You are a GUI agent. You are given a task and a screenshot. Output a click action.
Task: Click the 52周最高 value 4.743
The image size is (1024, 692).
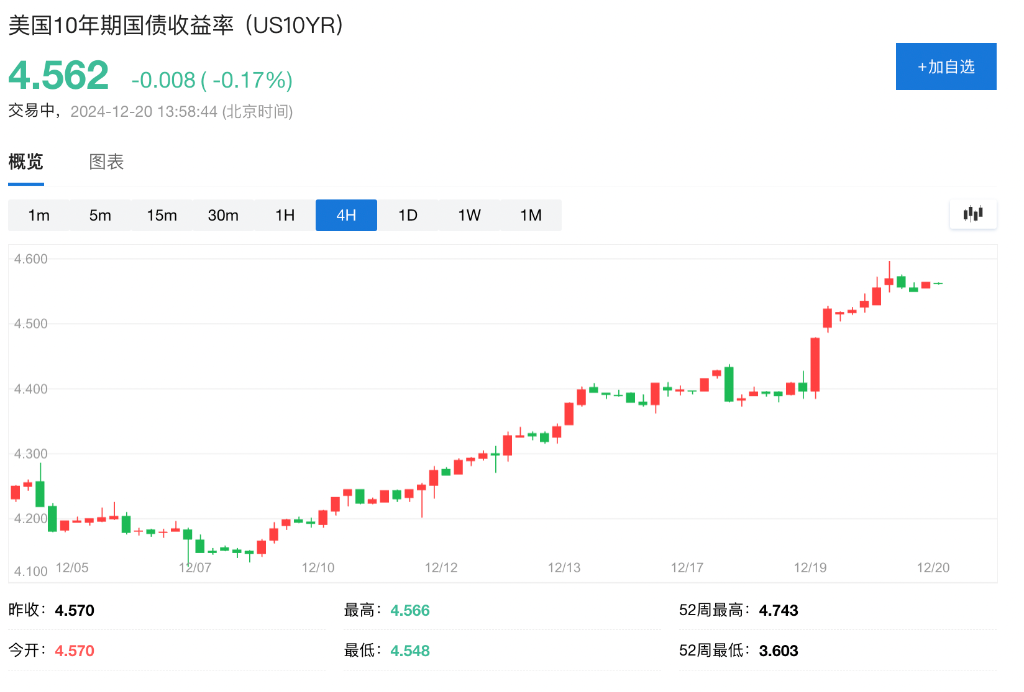pyautogui.click(x=778, y=609)
